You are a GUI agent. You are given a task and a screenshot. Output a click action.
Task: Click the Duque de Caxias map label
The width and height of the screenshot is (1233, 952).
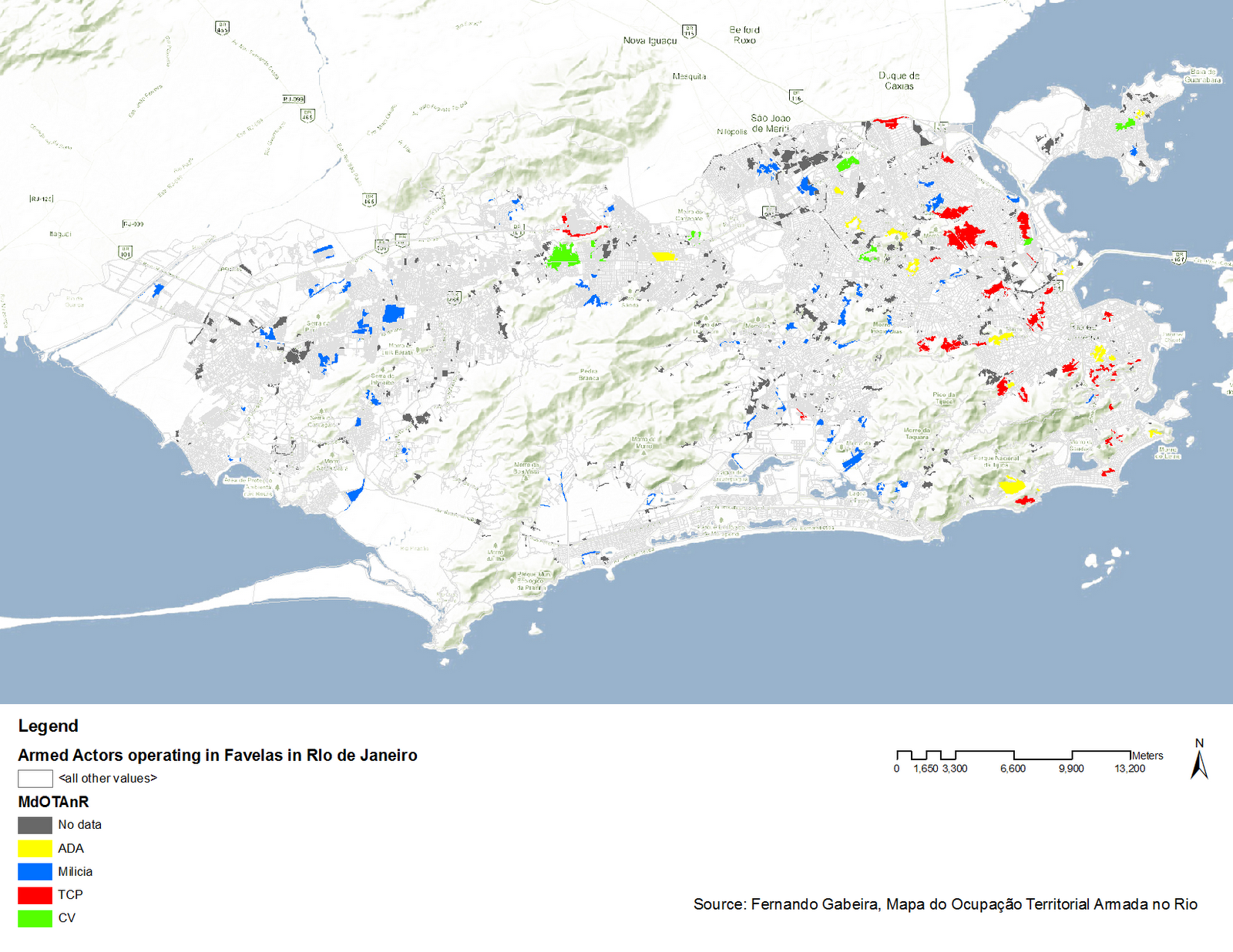tap(899, 81)
